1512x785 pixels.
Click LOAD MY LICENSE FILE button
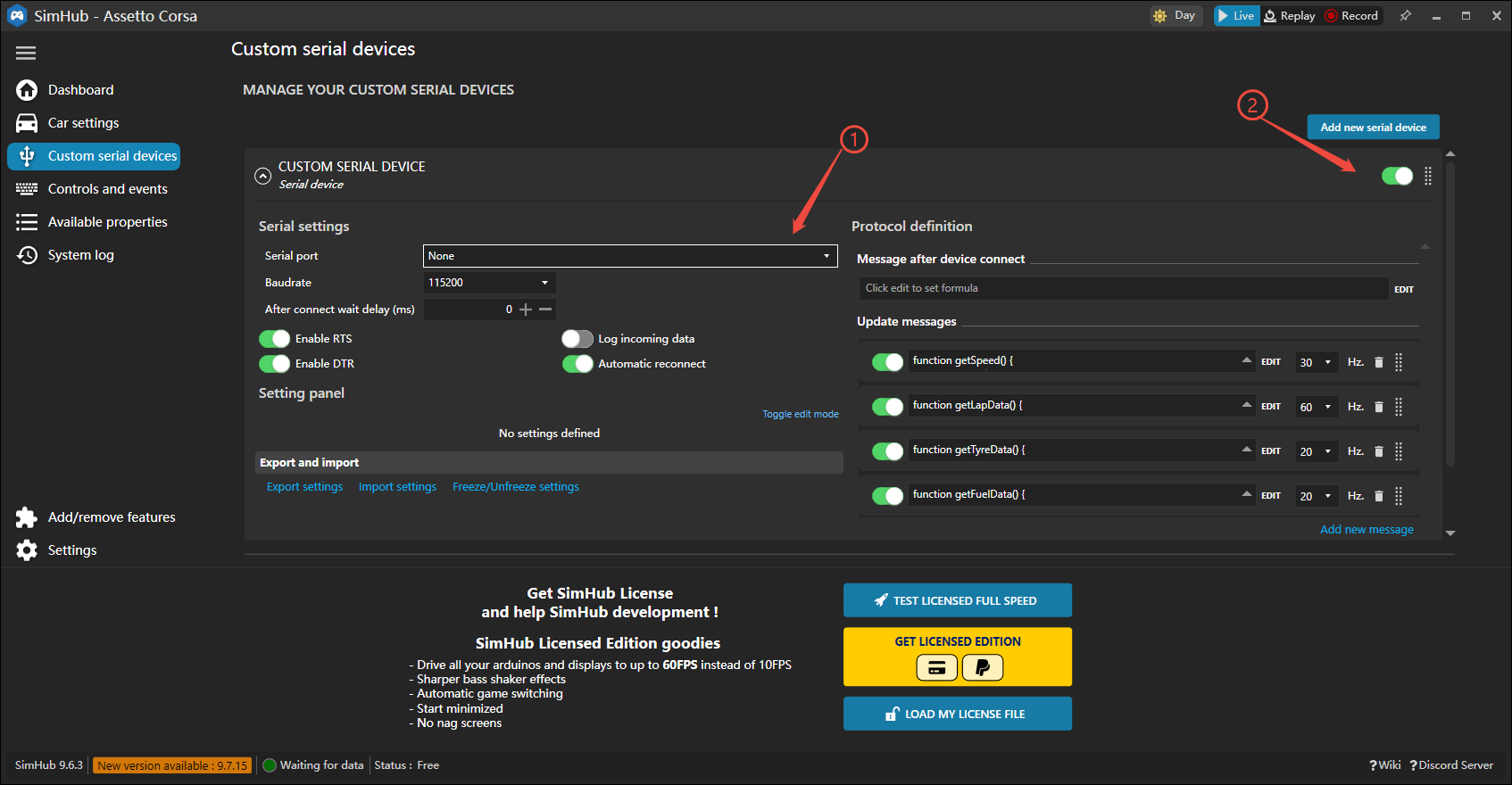click(957, 714)
